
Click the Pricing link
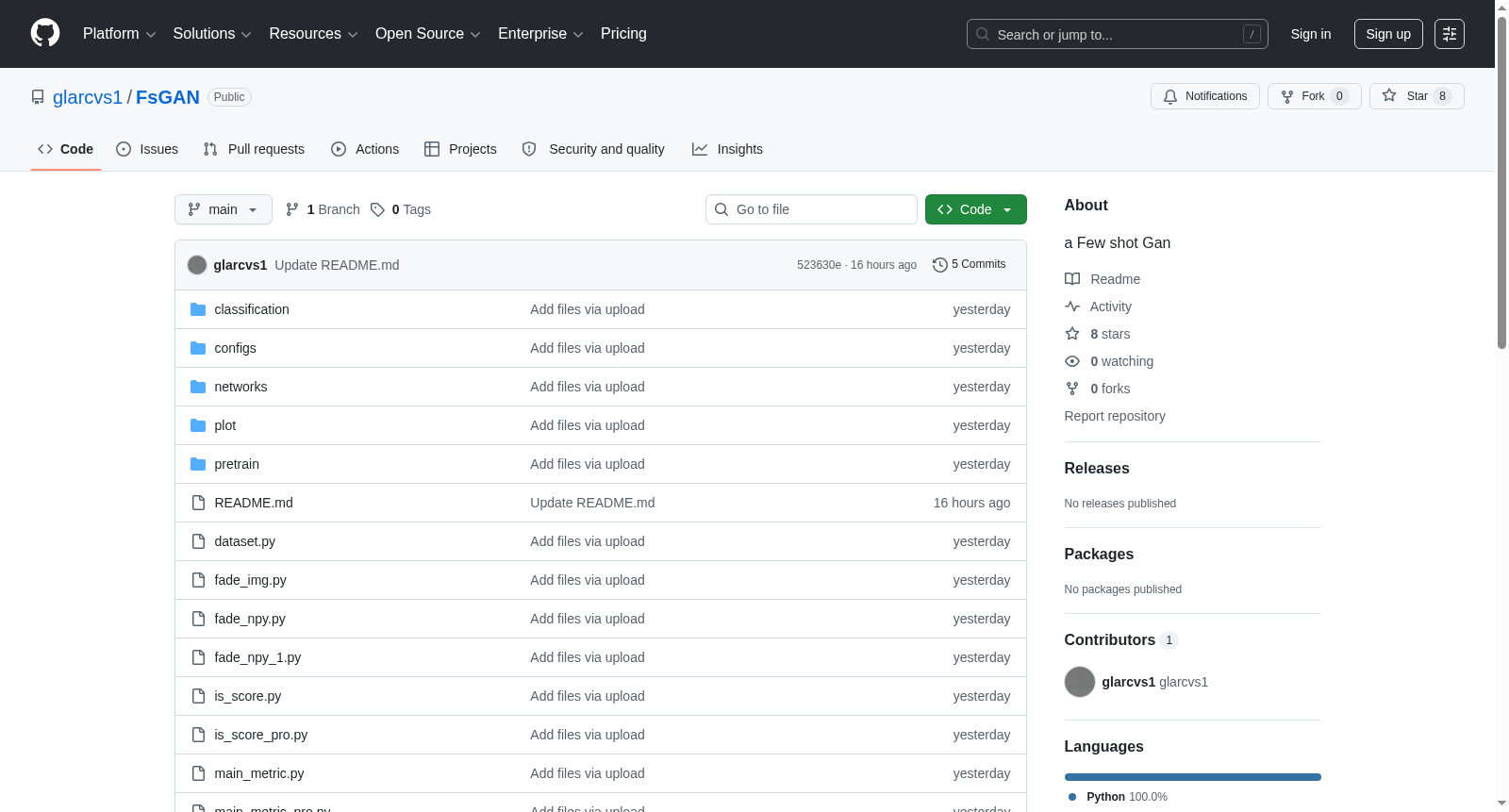(x=623, y=34)
